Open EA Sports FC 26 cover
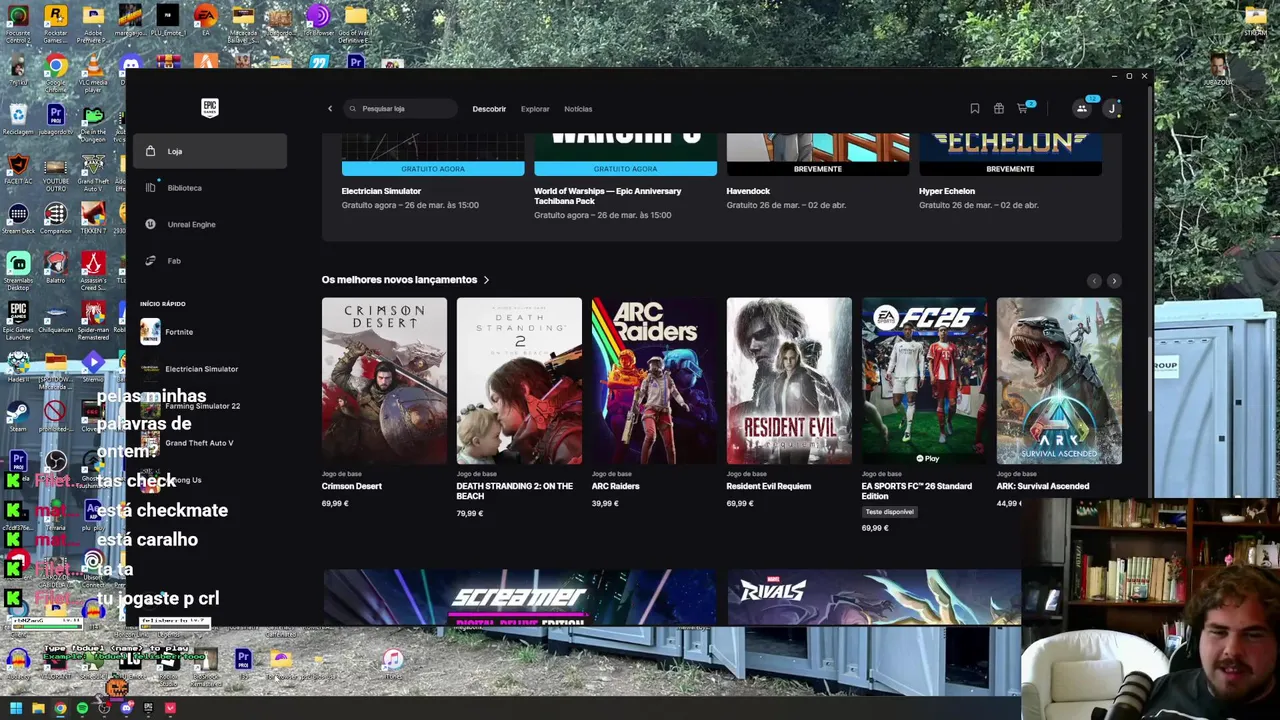This screenshot has width=1280, height=720. point(924,381)
